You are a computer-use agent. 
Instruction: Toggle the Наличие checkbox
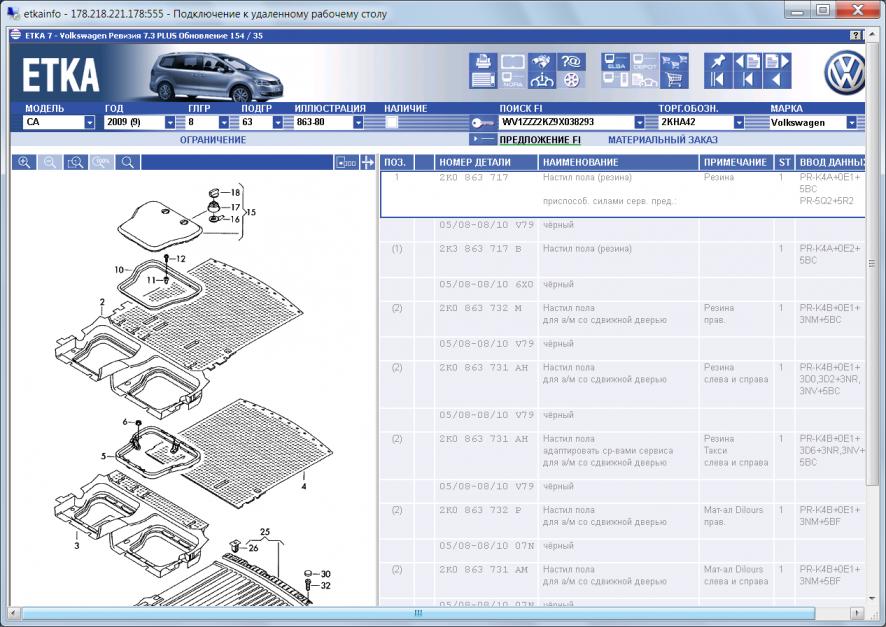click(x=391, y=122)
